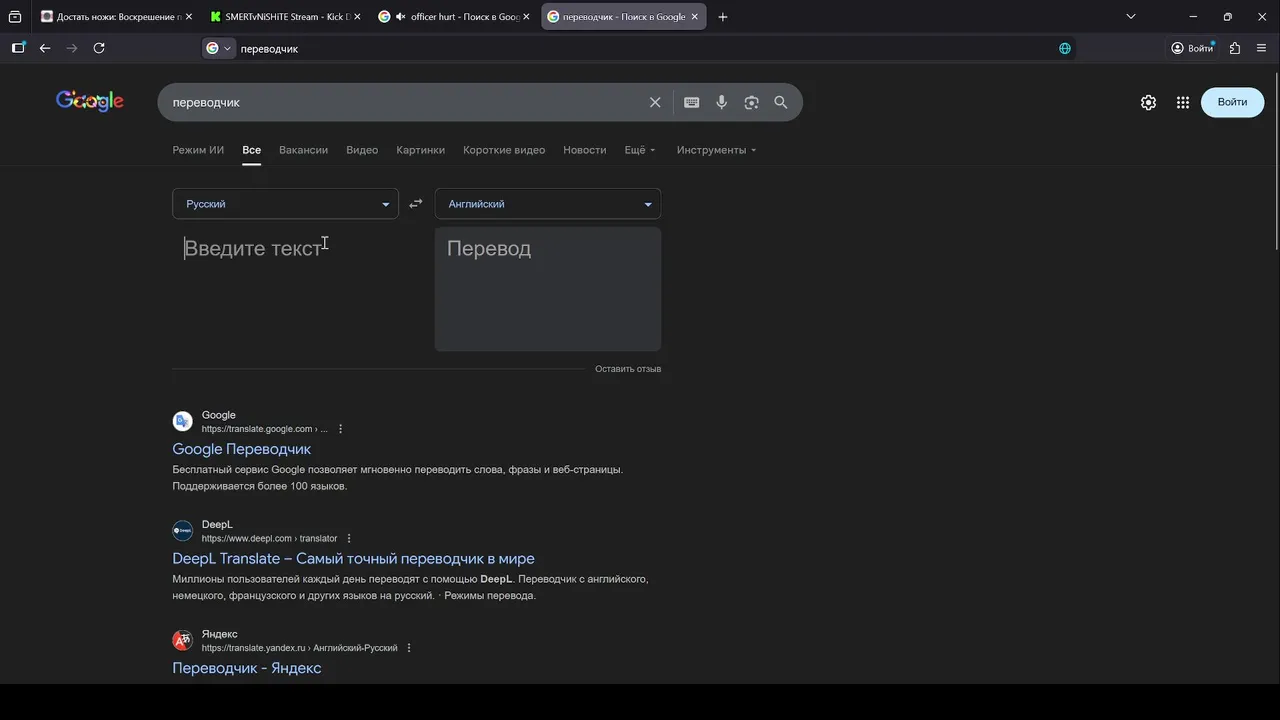
Task: Open the list all tabs chevron
Action: 1131,17
